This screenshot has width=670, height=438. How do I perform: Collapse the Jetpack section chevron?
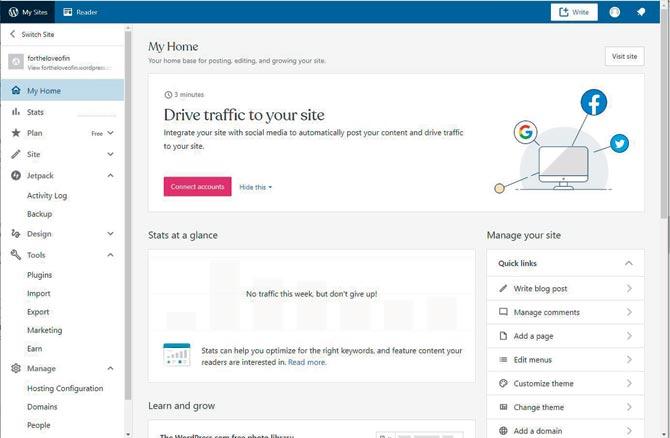click(x=110, y=175)
